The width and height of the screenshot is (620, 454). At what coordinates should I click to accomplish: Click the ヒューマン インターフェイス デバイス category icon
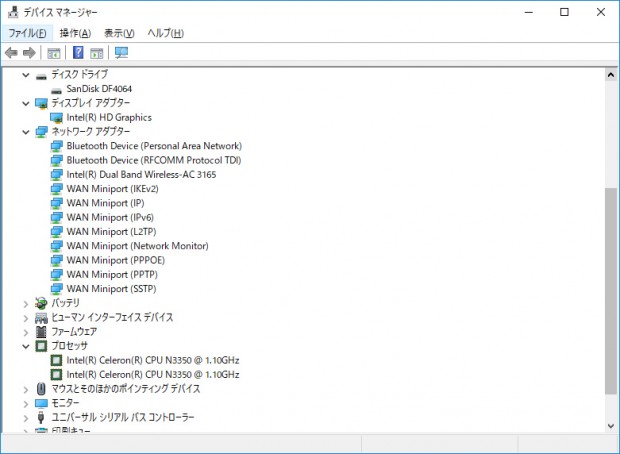click(x=41, y=318)
